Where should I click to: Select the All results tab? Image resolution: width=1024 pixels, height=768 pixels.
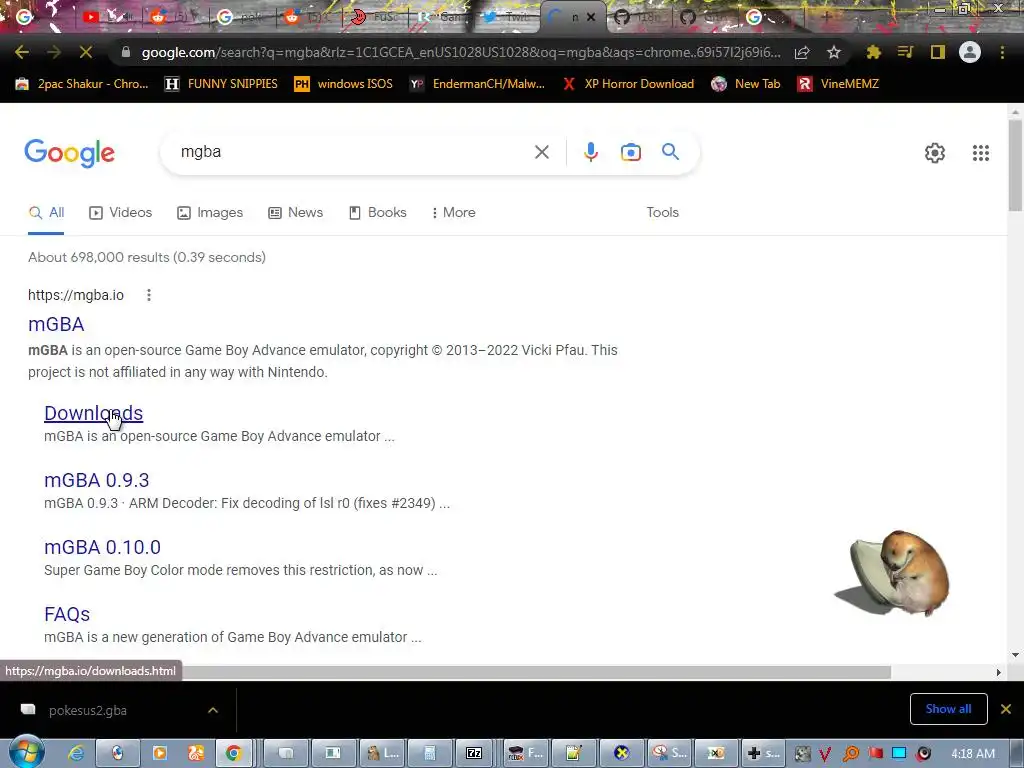46,213
